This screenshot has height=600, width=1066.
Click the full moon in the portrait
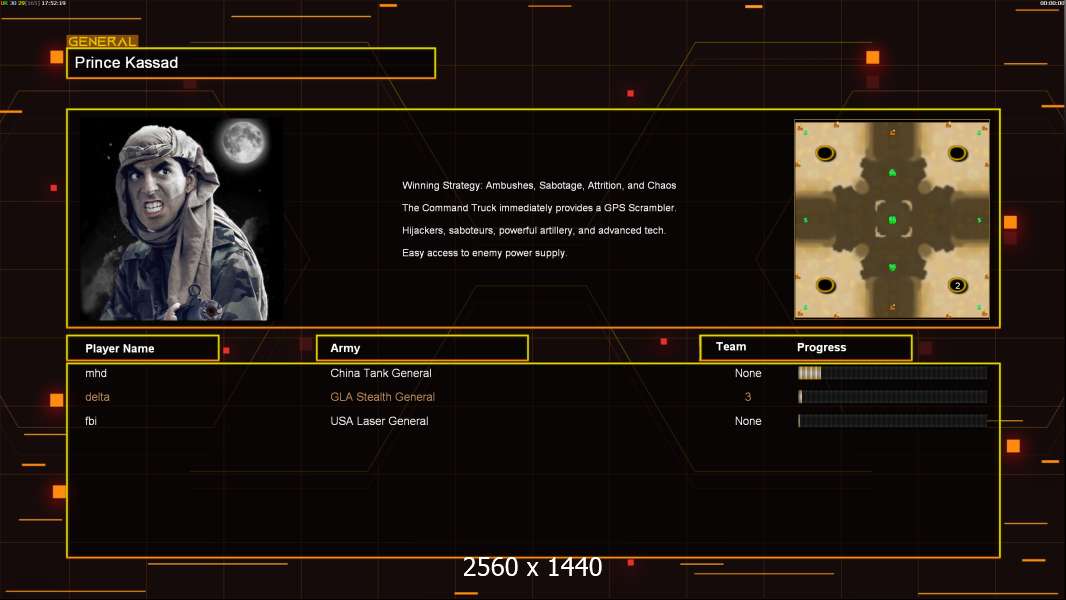coord(243,141)
